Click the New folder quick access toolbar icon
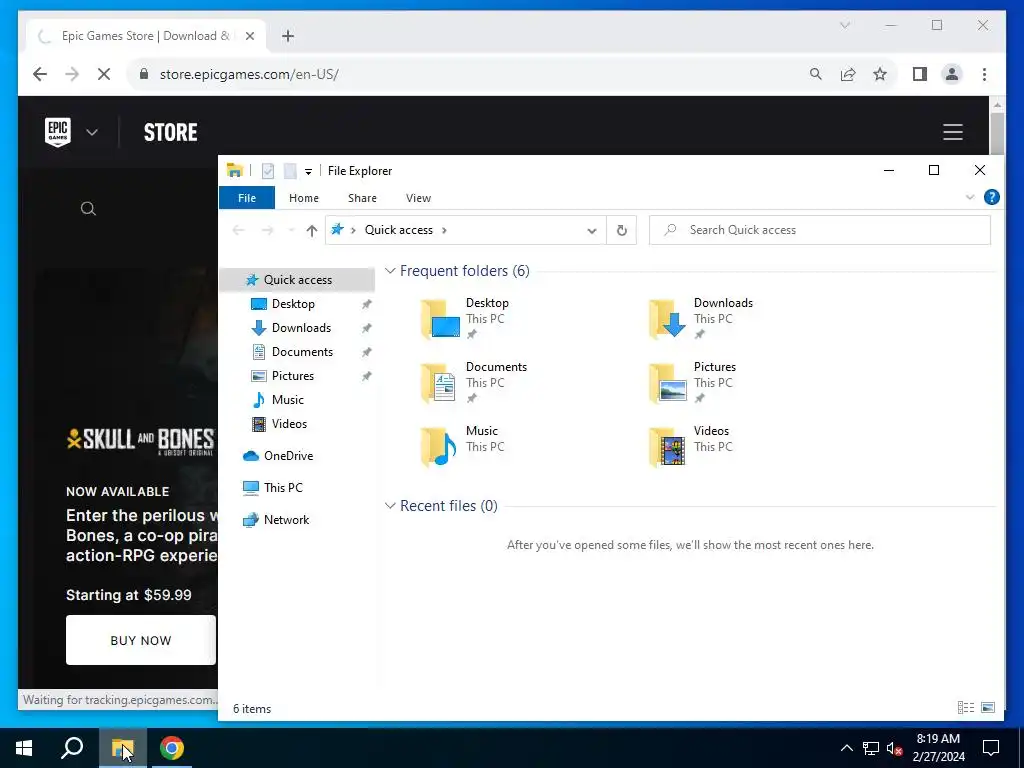This screenshot has height=768, width=1024. [x=290, y=171]
